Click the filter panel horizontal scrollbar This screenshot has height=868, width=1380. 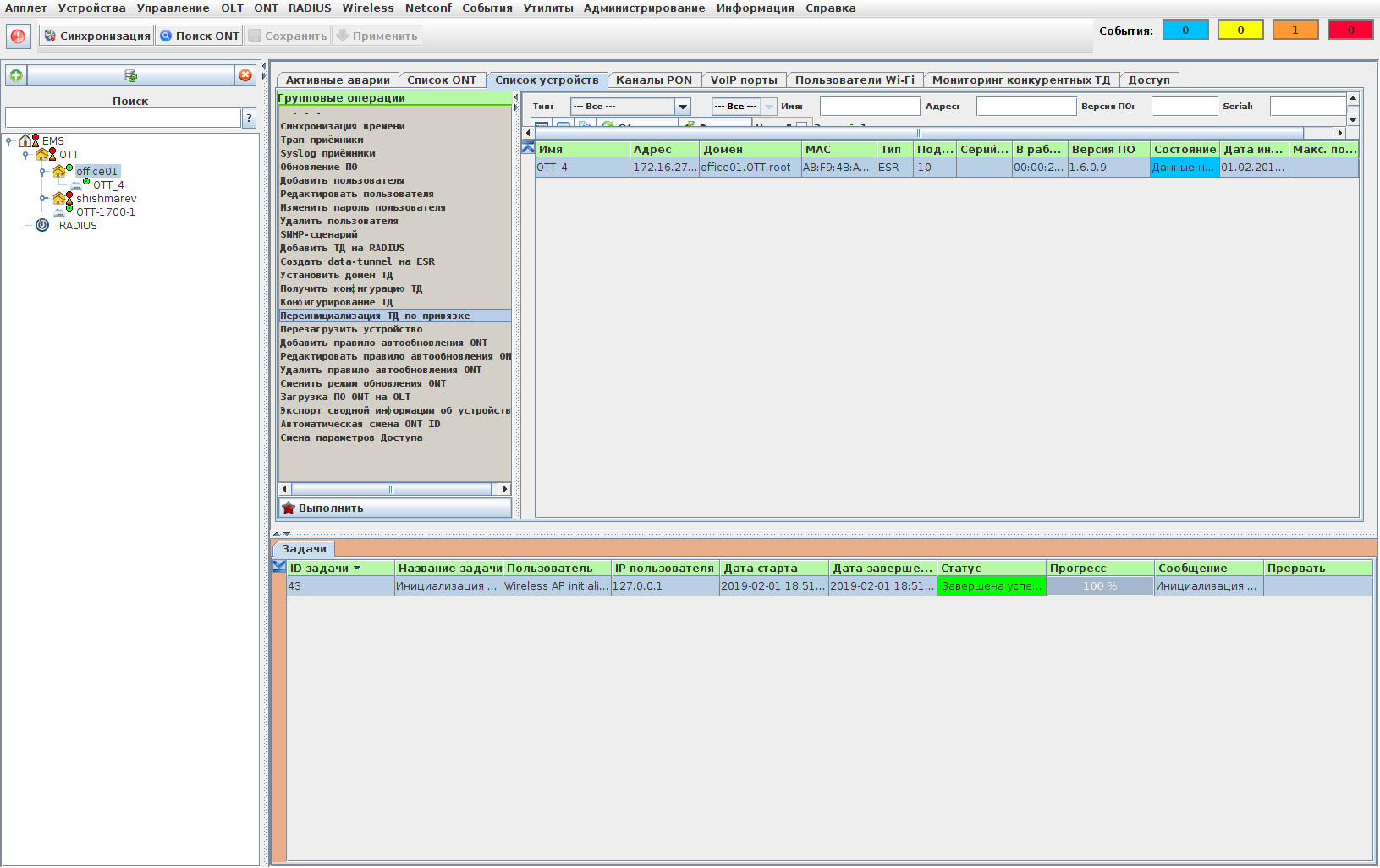934,133
